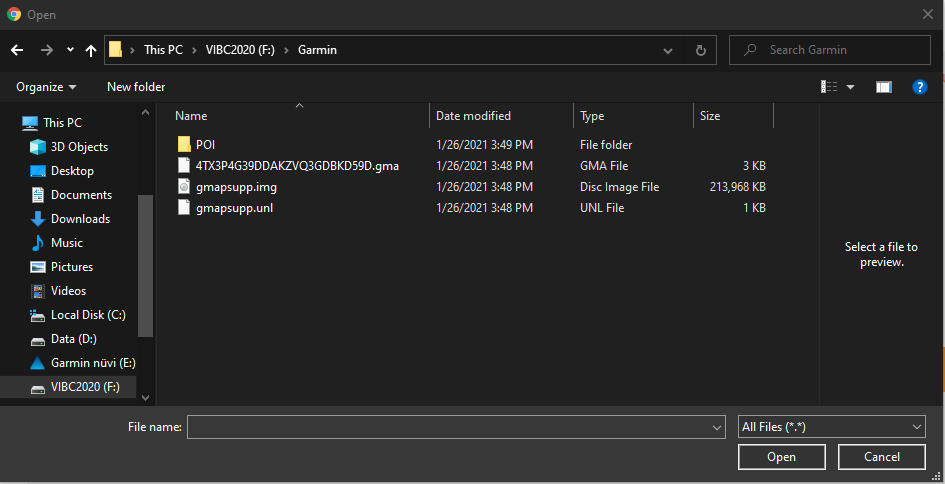Expand File name history dropdown
The width and height of the screenshot is (945, 484).
pos(717,427)
